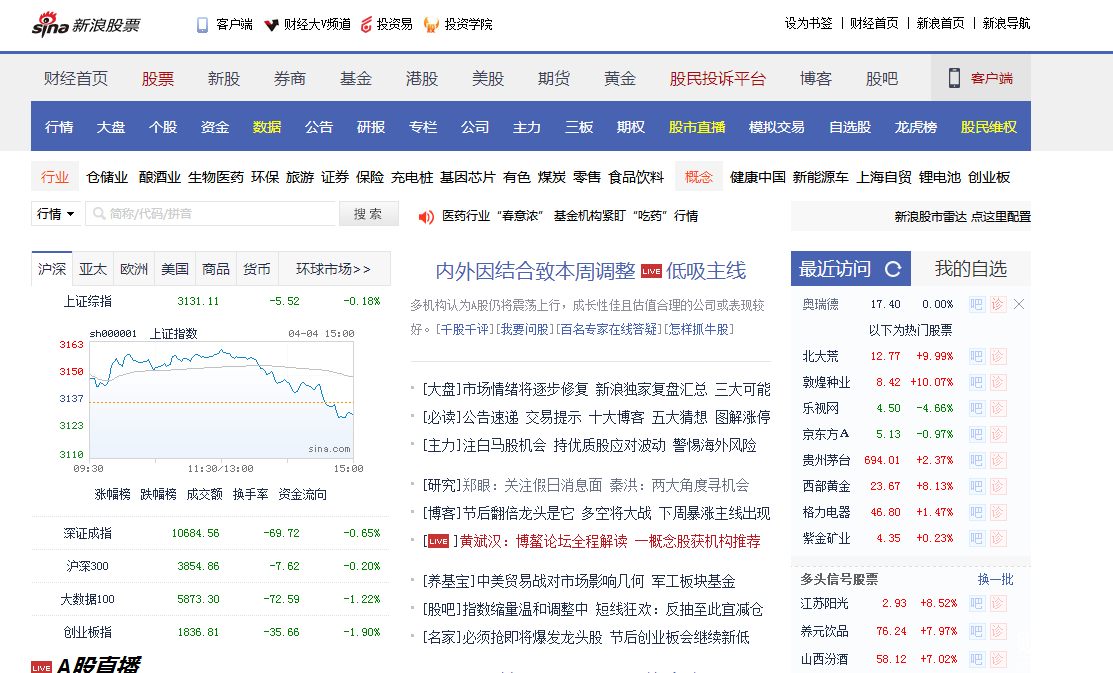The image size is (1113, 673).
Task: Open 吧 forum icon for 紫金矿业
Action: point(977,539)
